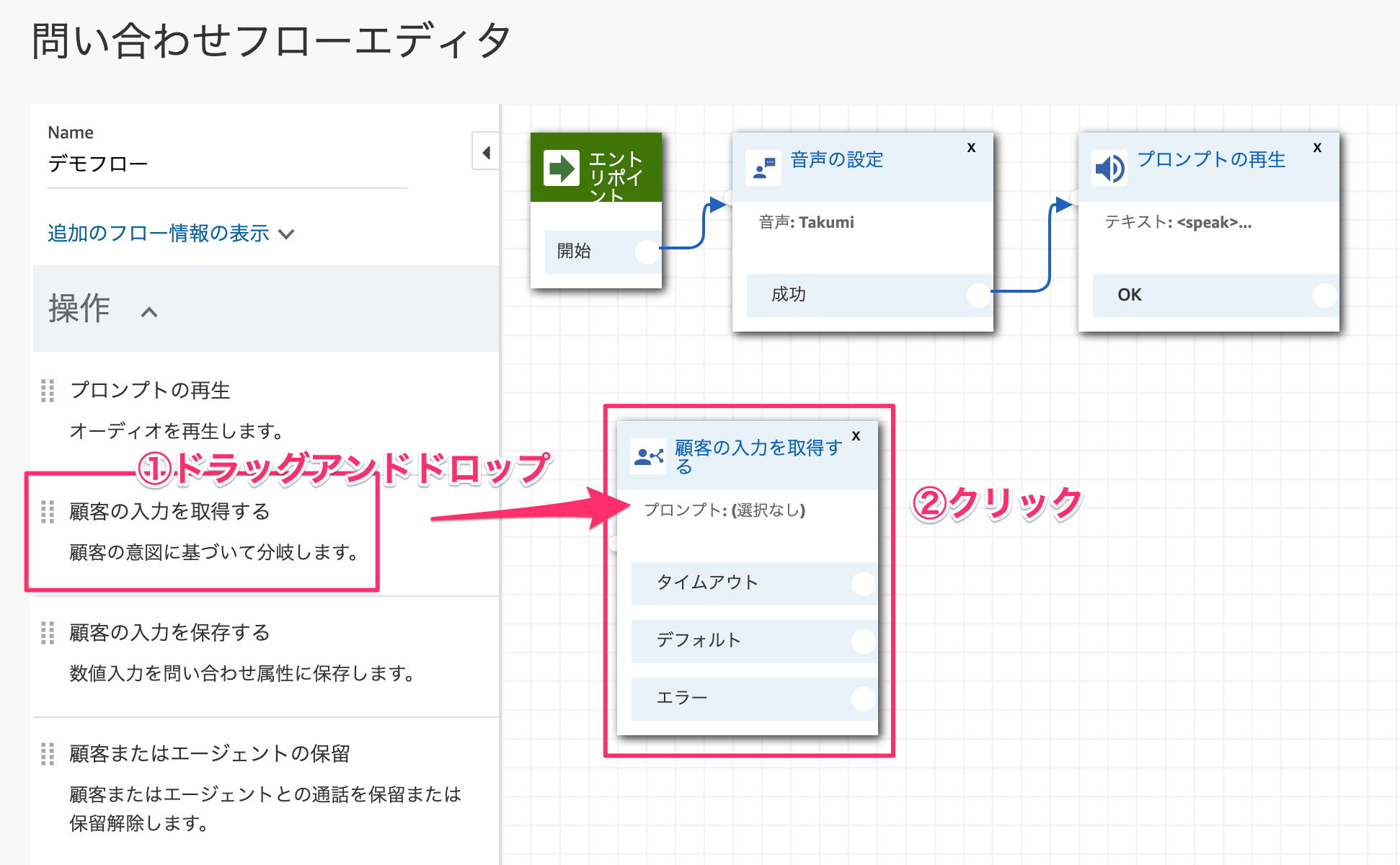Viewport: 1400px width, 865px height.
Task: Remove the 顧客の入力を取得する block using x
Action: (856, 435)
